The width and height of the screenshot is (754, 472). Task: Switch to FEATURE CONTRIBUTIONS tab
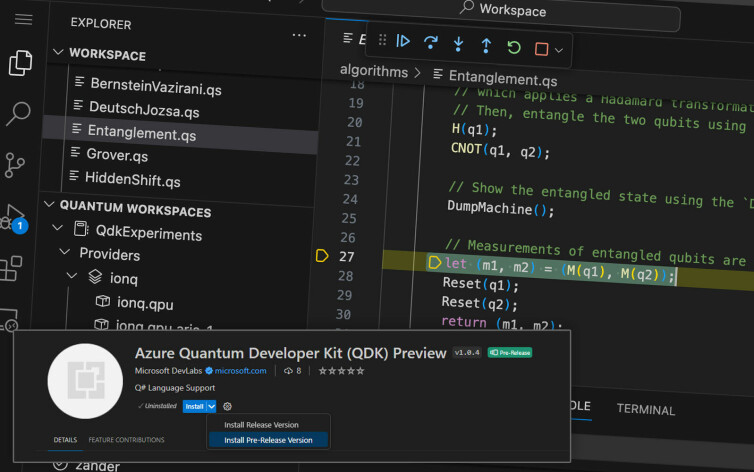pyautogui.click(x=126, y=439)
